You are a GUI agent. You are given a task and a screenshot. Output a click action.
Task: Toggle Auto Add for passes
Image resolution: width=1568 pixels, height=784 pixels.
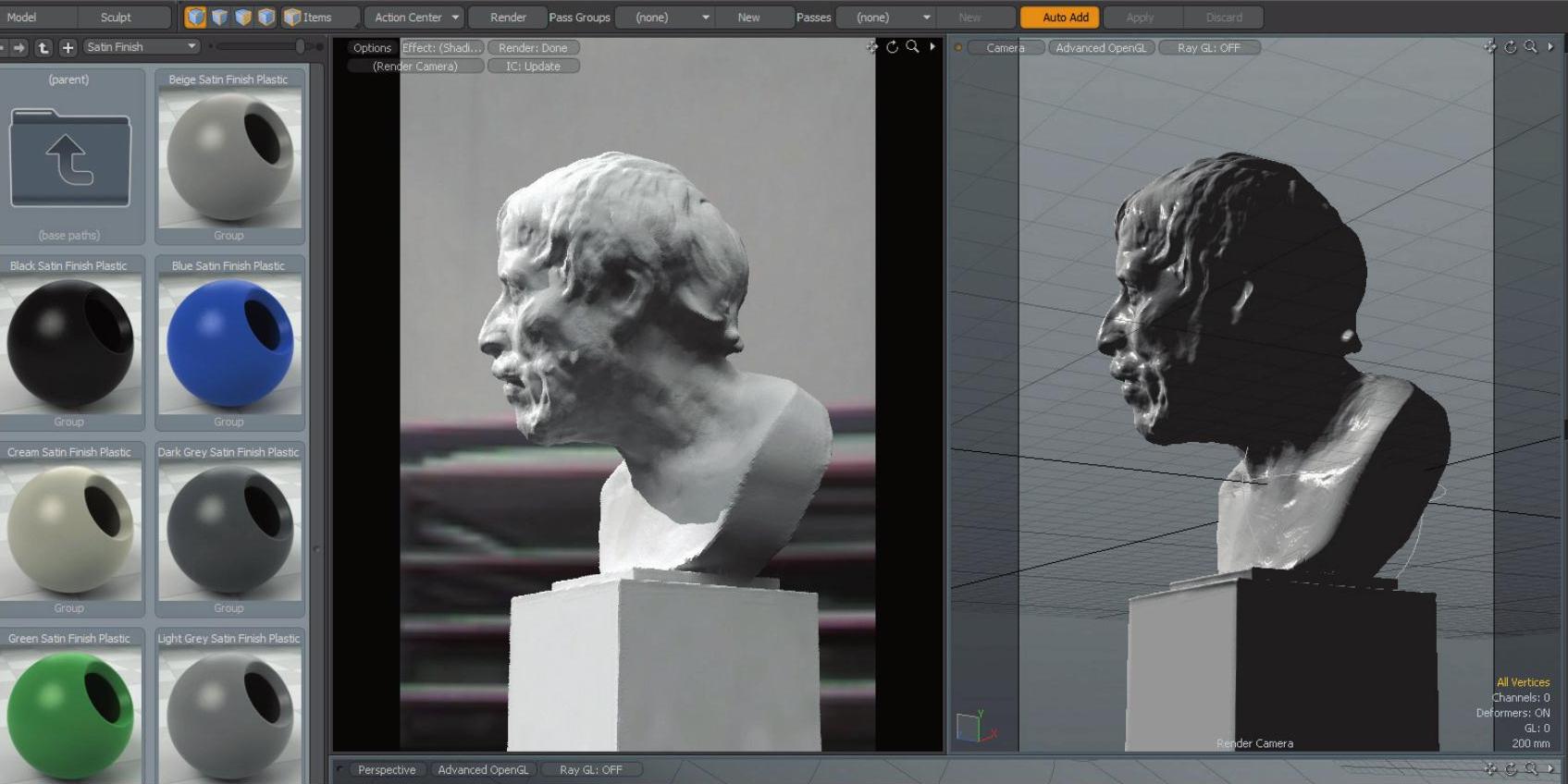pyautogui.click(x=1065, y=18)
